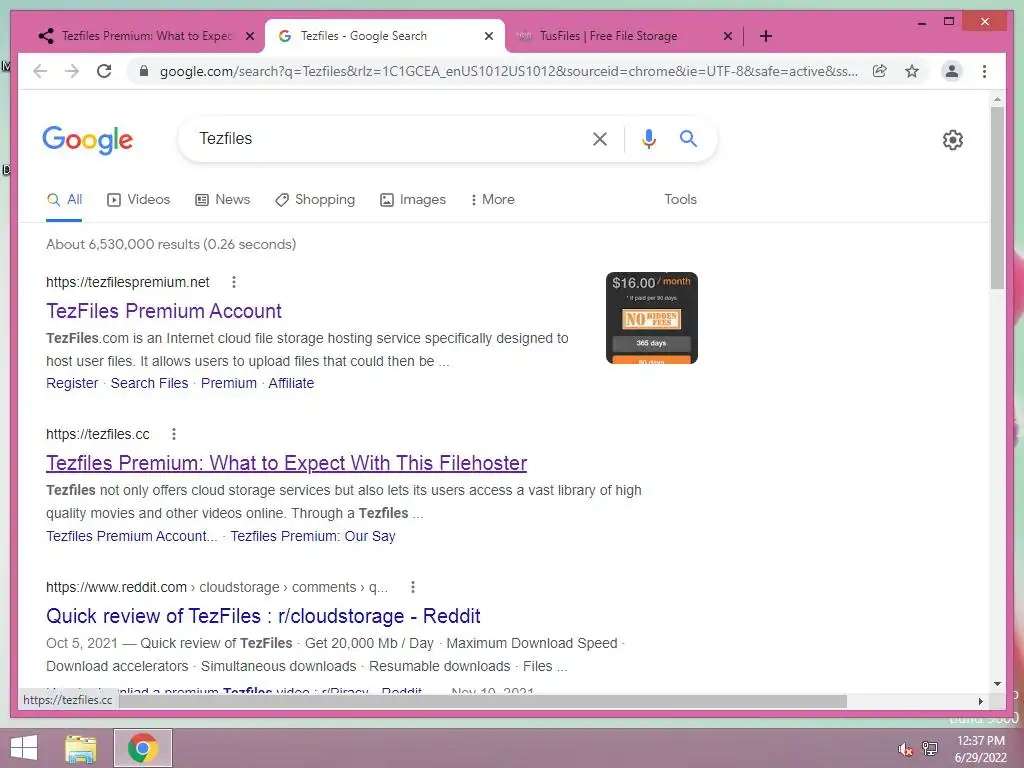Image resolution: width=1024 pixels, height=768 pixels.
Task: Click the $16.00/month pricing thumbnail
Action: coord(652,318)
